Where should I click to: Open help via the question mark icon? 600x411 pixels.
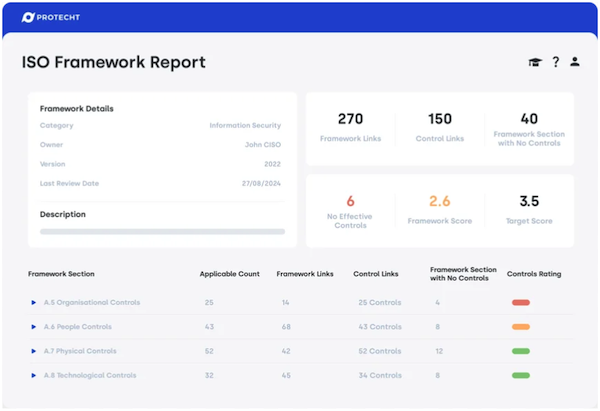tap(555, 62)
